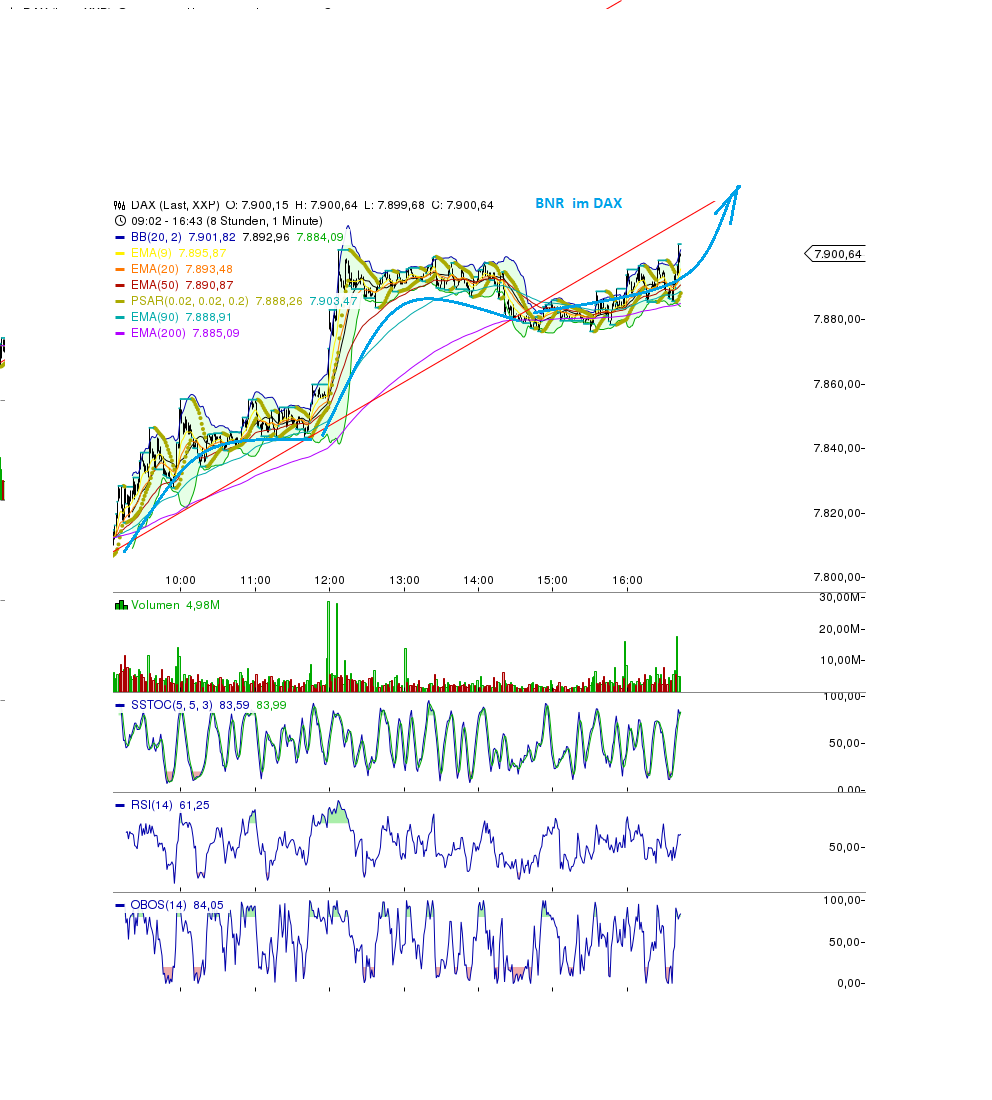992x1100 pixels.
Task: Click the PSAR value 7.903,47
Action: [x=333, y=301]
